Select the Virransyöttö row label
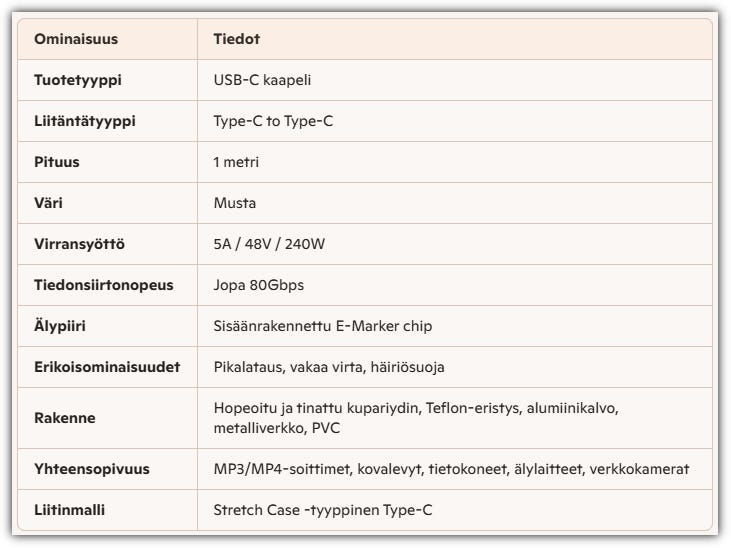 pyautogui.click(x=78, y=244)
